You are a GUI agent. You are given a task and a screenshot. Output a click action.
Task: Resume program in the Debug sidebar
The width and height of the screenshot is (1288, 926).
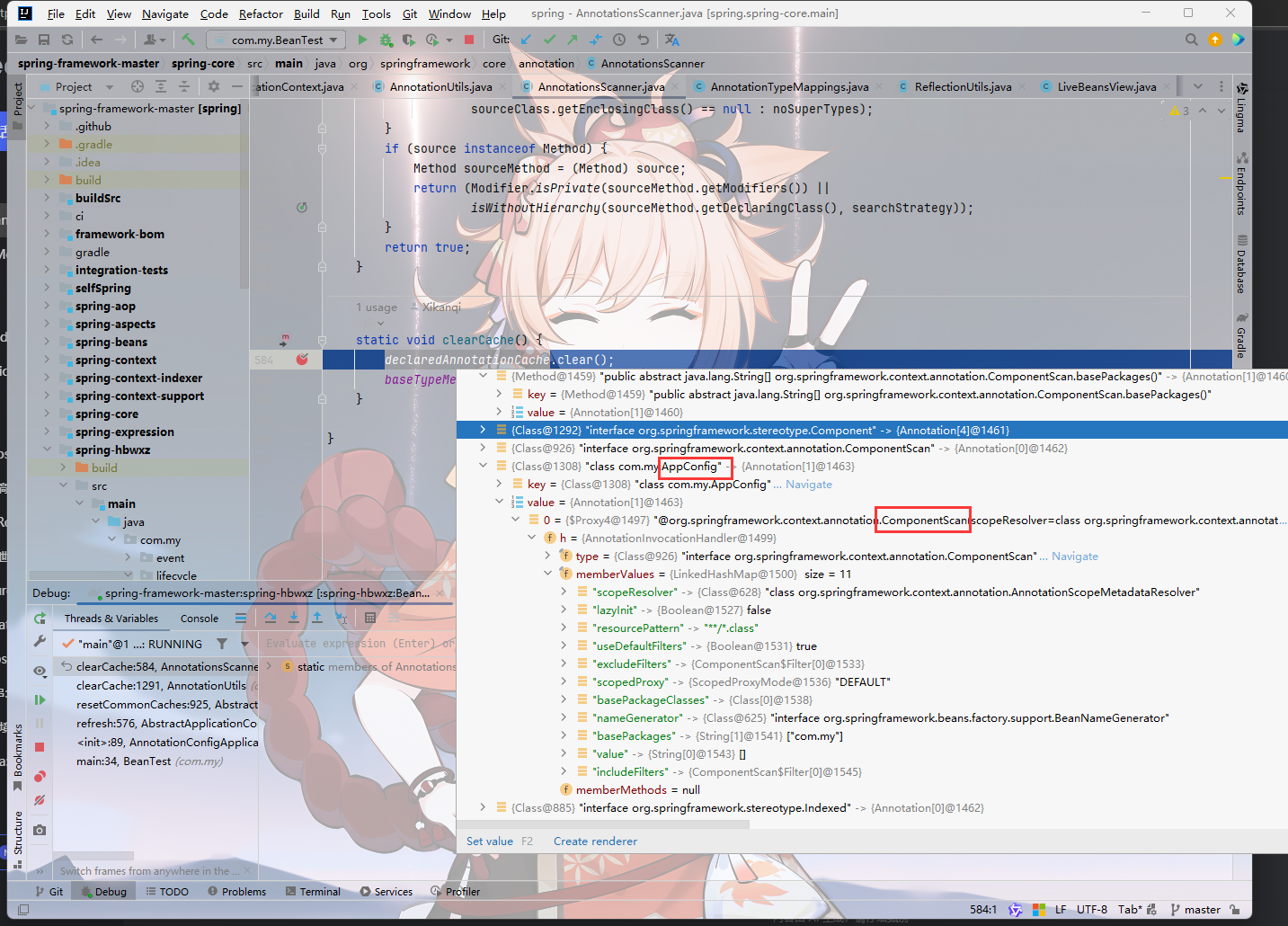click(x=40, y=699)
